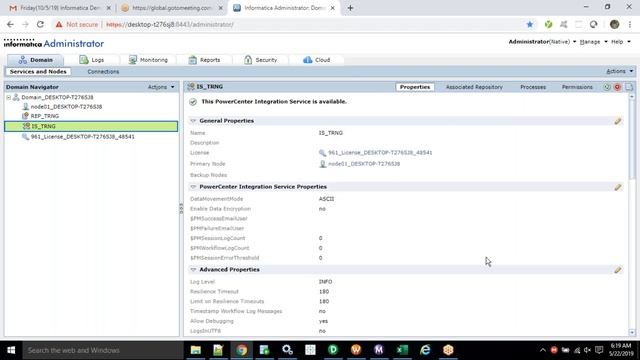Click the node icon beside node01 in tree
The height and width of the screenshot is (360, 640).
(25, 107)
